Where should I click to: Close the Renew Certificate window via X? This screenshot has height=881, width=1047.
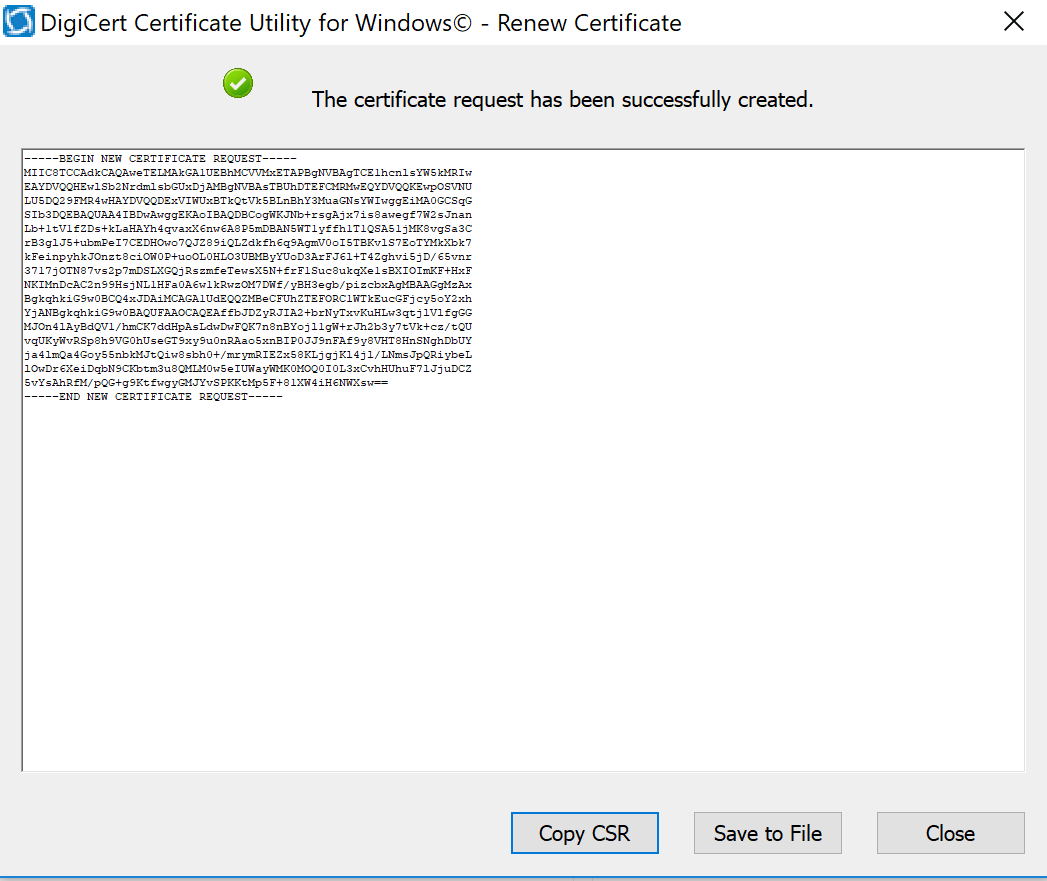tap(1013, 22)
